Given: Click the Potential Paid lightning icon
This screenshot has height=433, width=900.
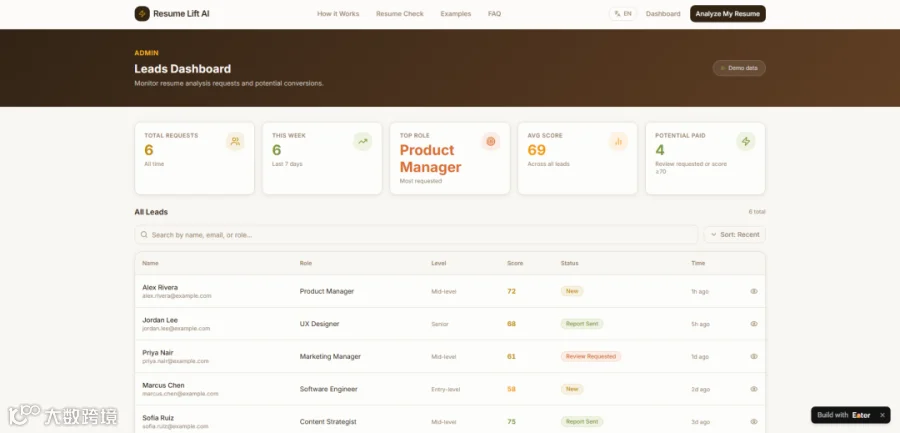Looking at the screenshot, I should tap(746, 141).
